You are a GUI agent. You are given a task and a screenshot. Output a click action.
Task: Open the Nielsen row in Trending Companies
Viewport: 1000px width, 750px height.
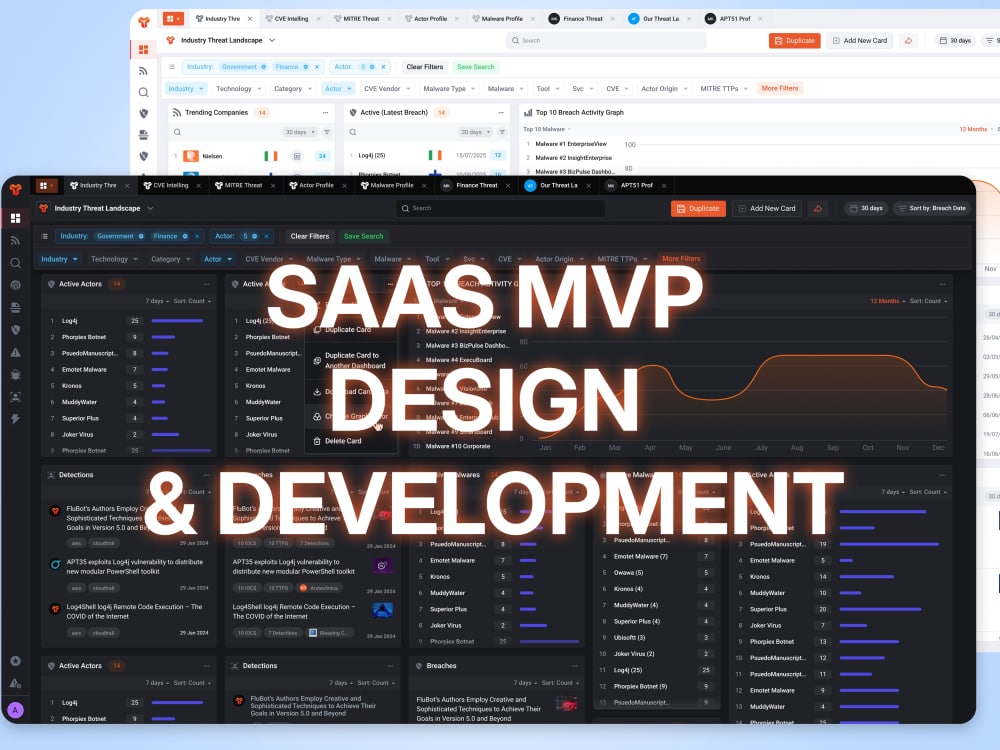tap(250, 156)
